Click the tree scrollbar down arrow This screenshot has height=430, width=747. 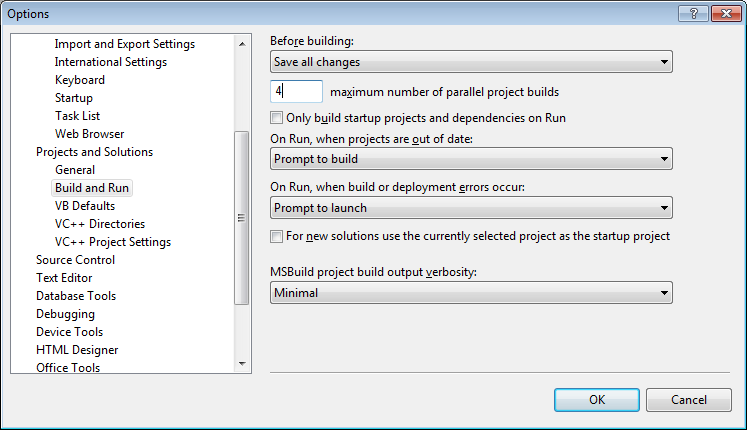pos(241,363)
